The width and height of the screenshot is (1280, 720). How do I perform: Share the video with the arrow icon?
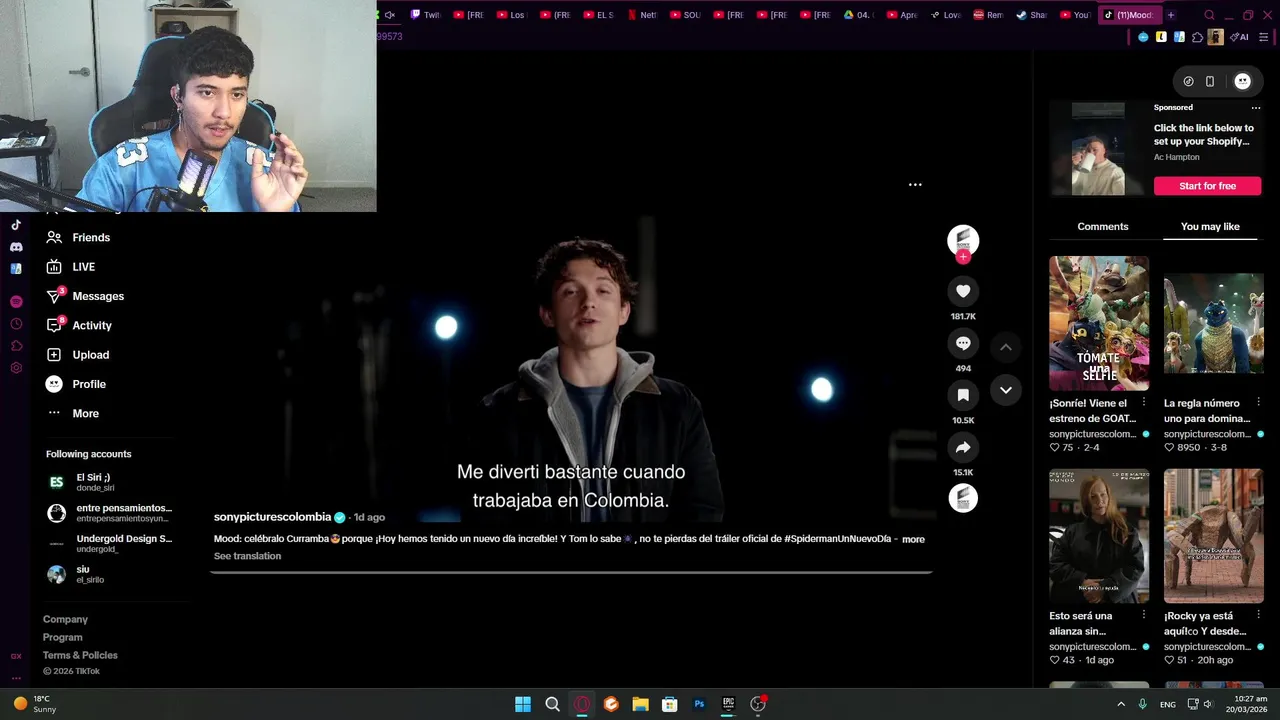click(963, 447)
